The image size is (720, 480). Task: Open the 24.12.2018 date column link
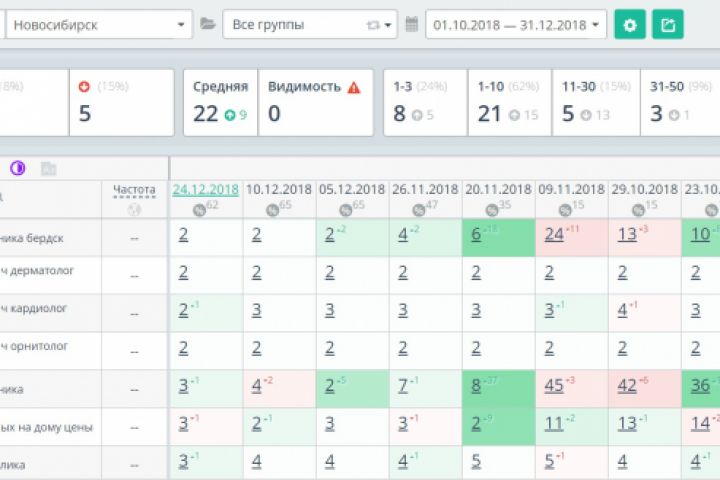(206, 189)
